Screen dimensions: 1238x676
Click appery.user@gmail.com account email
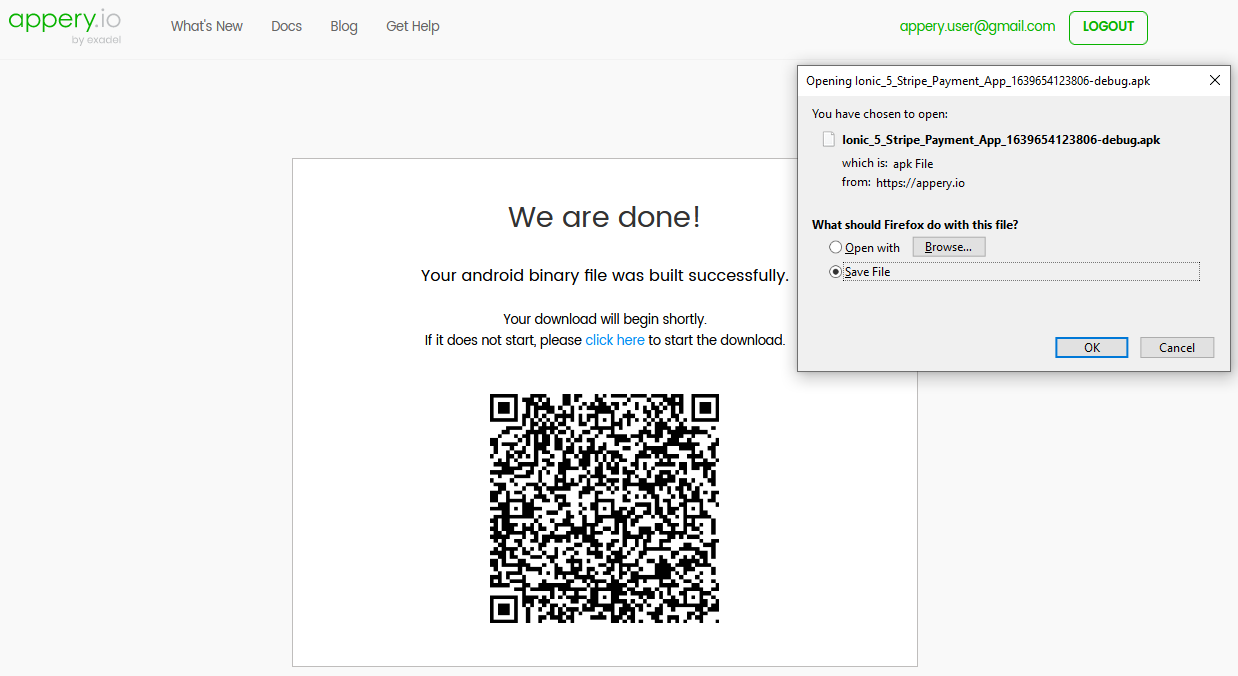(x=977, y=27)
